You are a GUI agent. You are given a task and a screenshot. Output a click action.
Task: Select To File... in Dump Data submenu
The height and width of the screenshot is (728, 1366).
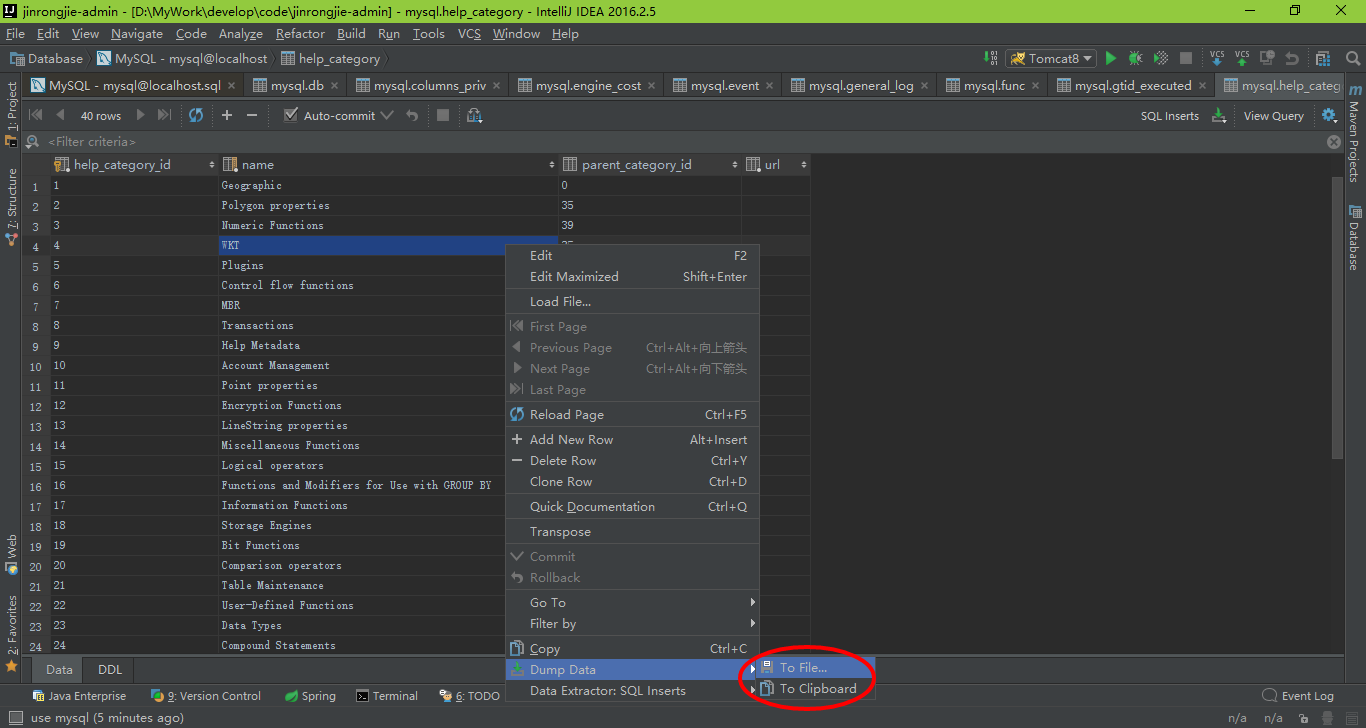coord(803,668)
